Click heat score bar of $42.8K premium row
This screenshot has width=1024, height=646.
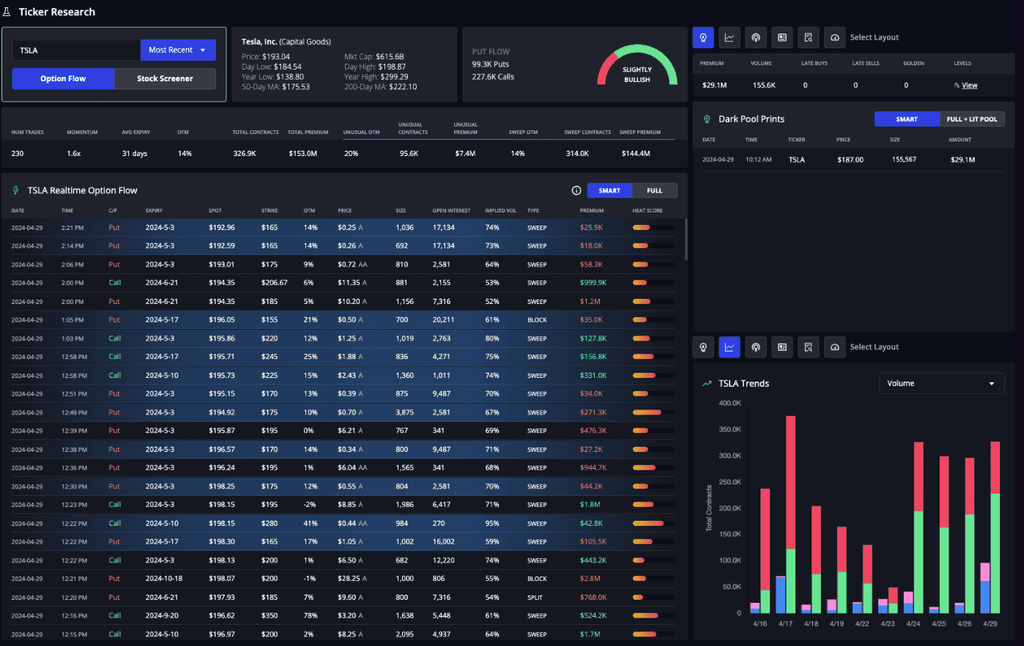tap(653, 524)
